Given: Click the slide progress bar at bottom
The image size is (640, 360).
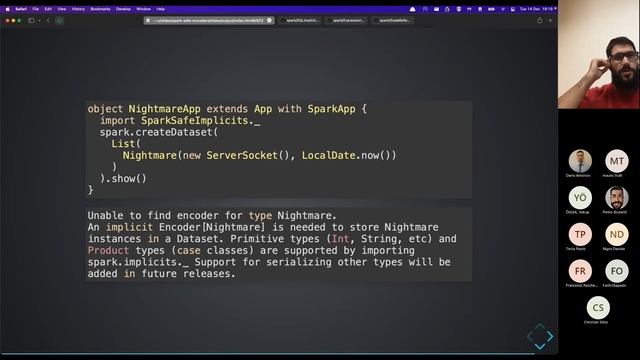Looking at the screenshot, I should pos(267,353).
